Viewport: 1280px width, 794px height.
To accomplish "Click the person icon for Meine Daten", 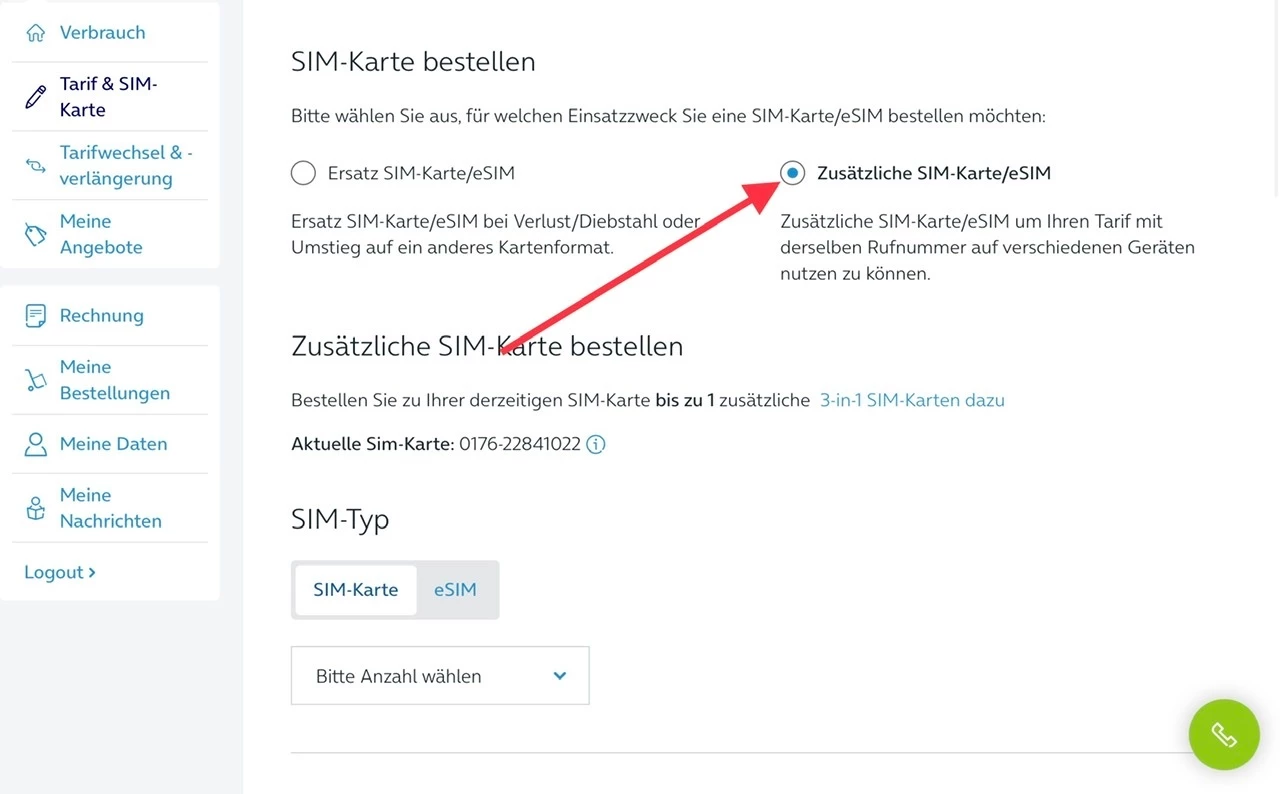I will click(36, 444).
